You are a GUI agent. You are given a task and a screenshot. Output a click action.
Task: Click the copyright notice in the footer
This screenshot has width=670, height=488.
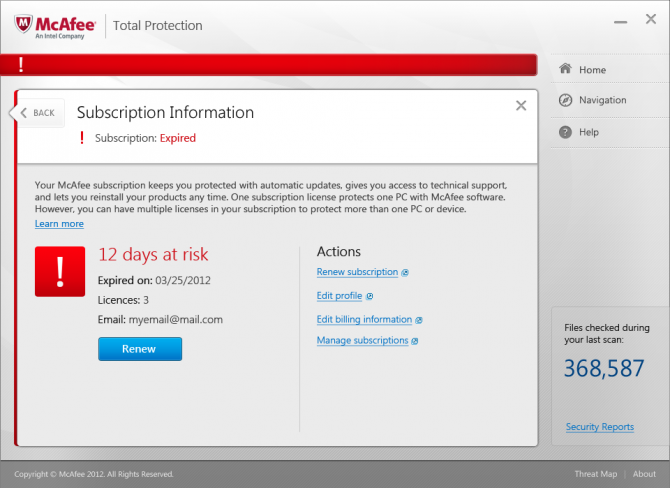click(x=94, y=474)
